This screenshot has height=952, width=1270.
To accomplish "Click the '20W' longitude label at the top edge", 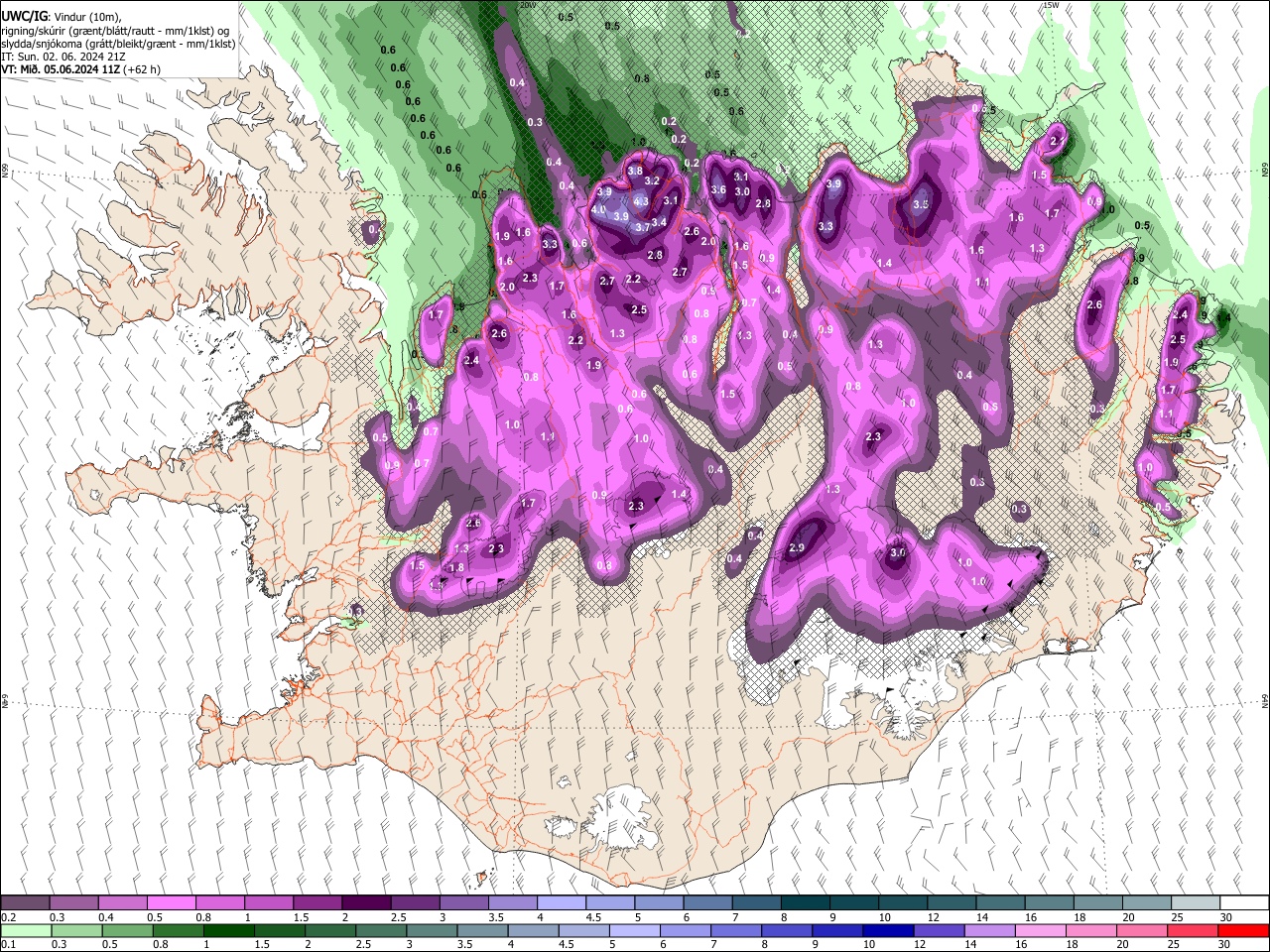I will pos(528,5).
